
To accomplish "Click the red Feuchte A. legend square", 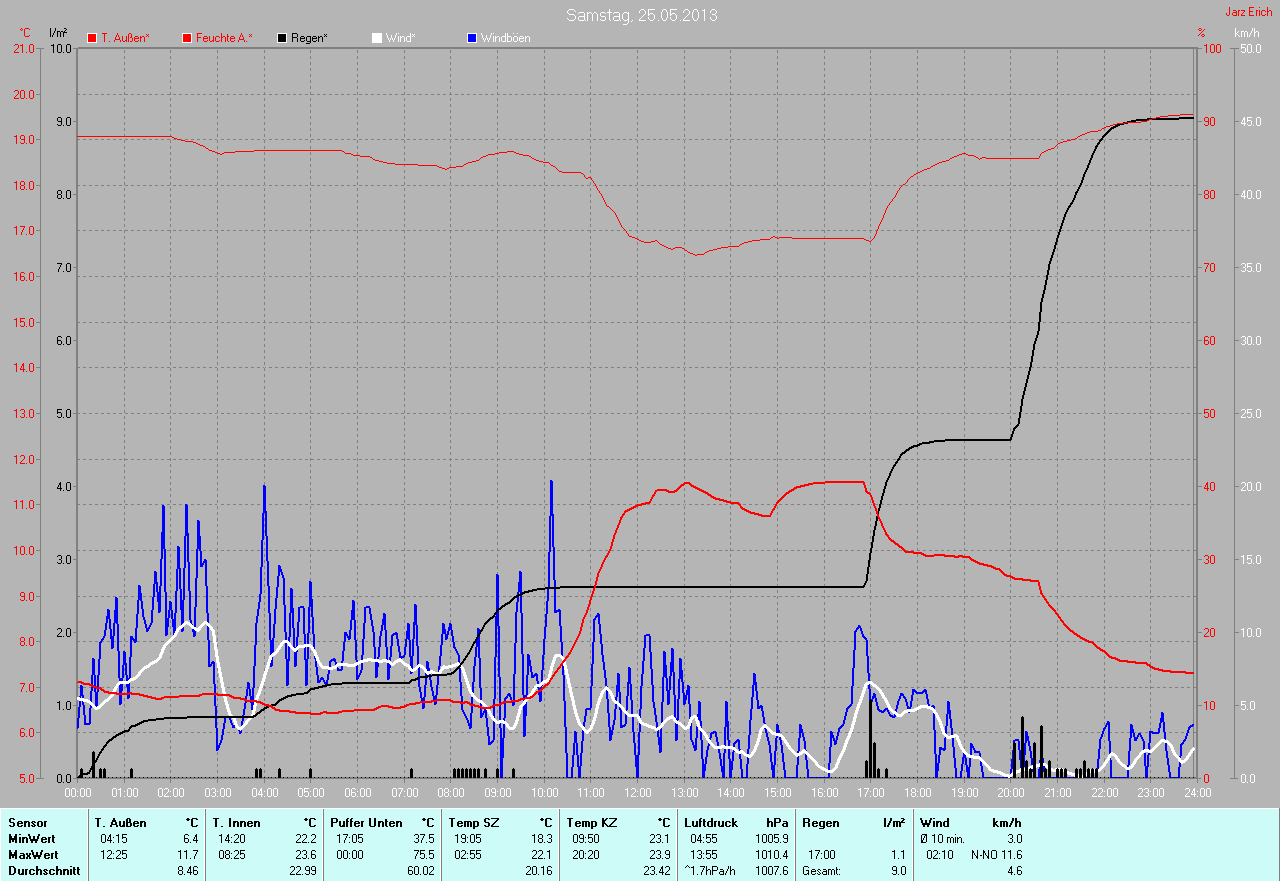I will click(x=187, y=38).
